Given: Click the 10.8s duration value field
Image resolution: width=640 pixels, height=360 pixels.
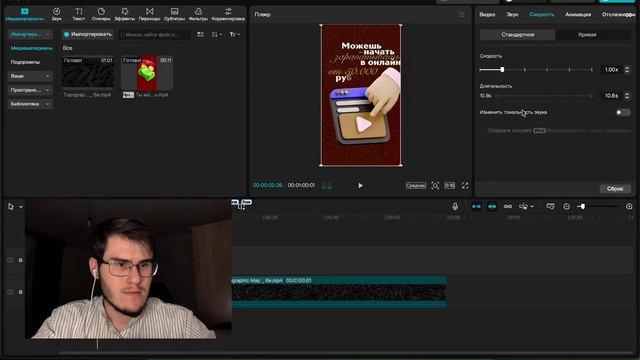Looking at the screenshot, I should point(611,96).
